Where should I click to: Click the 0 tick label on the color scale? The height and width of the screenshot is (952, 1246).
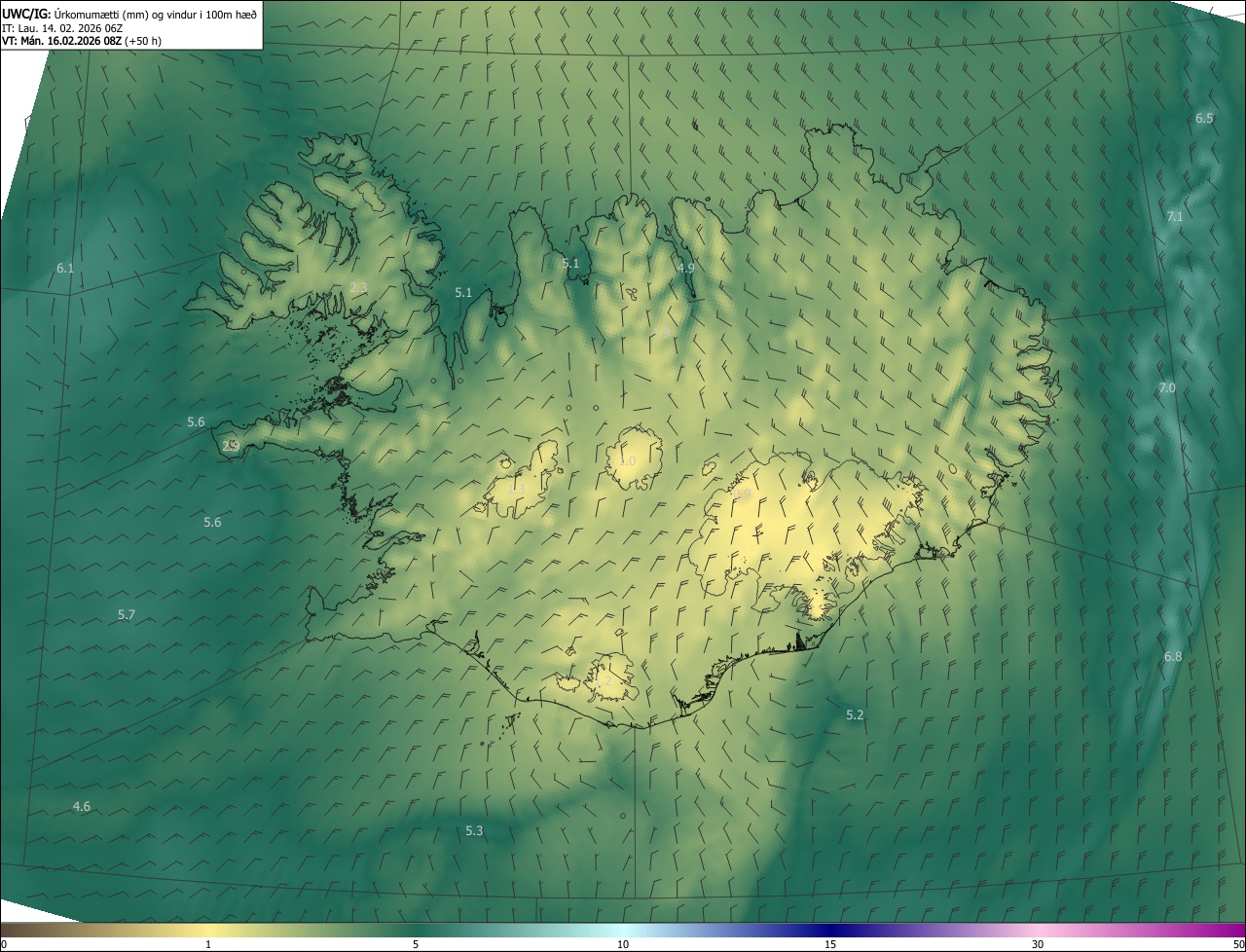coord(4,944)
